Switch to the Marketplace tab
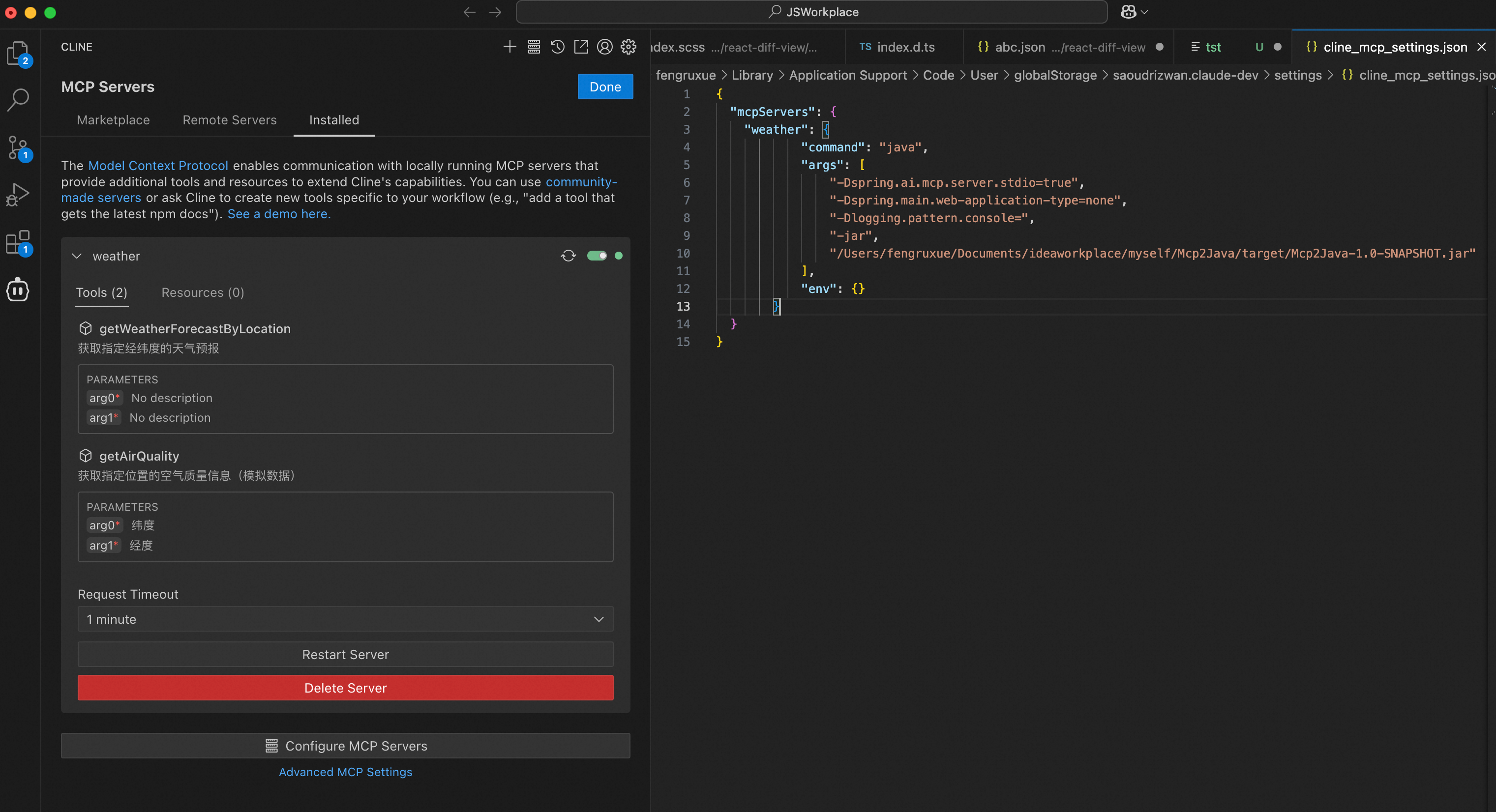The image size is (1496, 812). click(x=113, y=119)
